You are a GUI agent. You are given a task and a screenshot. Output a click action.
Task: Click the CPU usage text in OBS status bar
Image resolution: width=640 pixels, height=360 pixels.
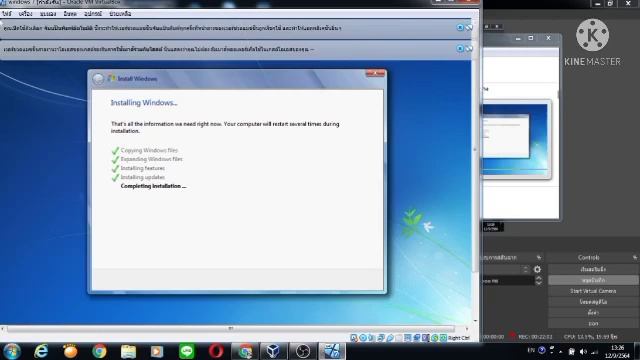point(591,337)
